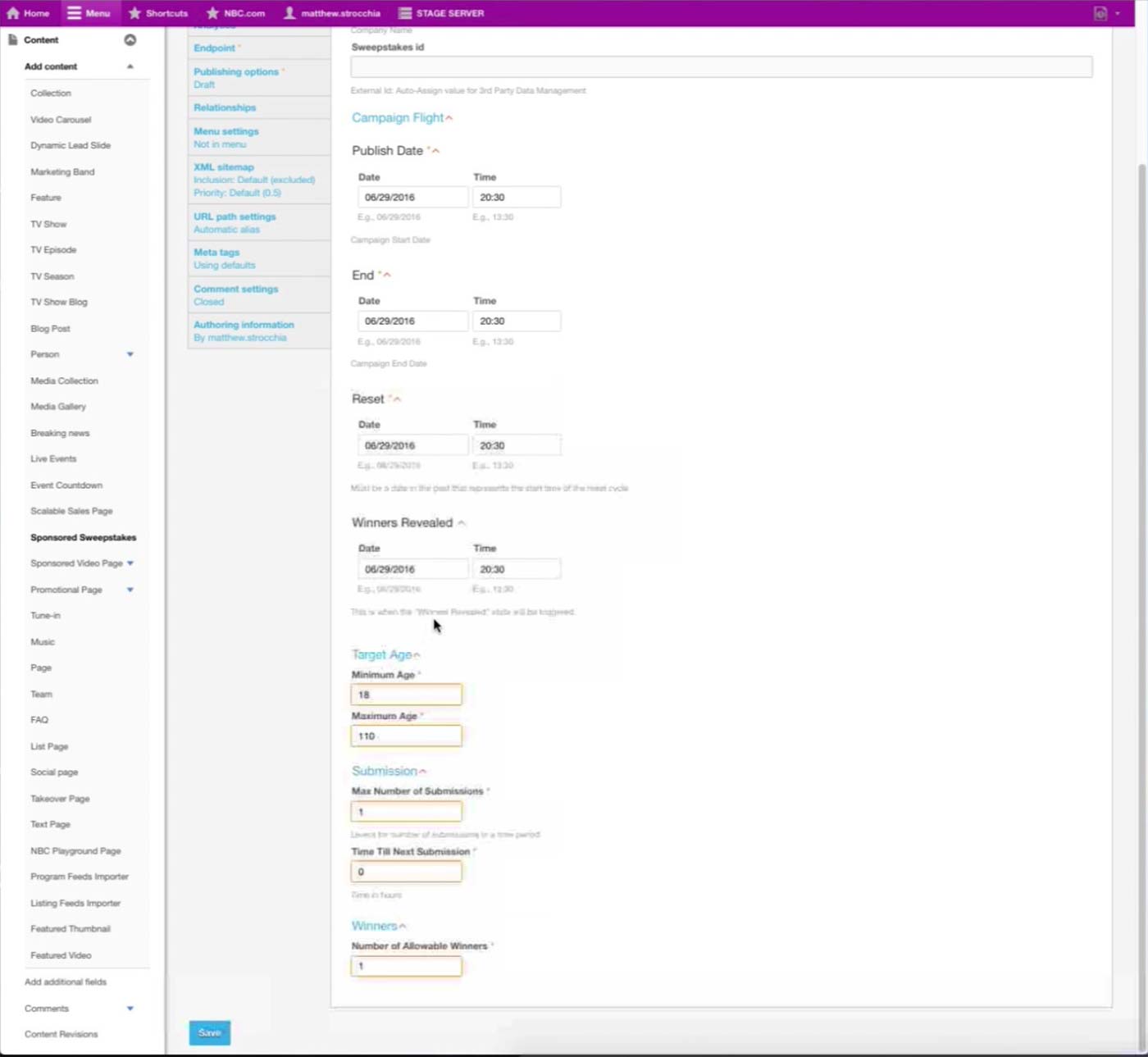
Task: Click the NBC.com star icon
Action: point(212,13)
